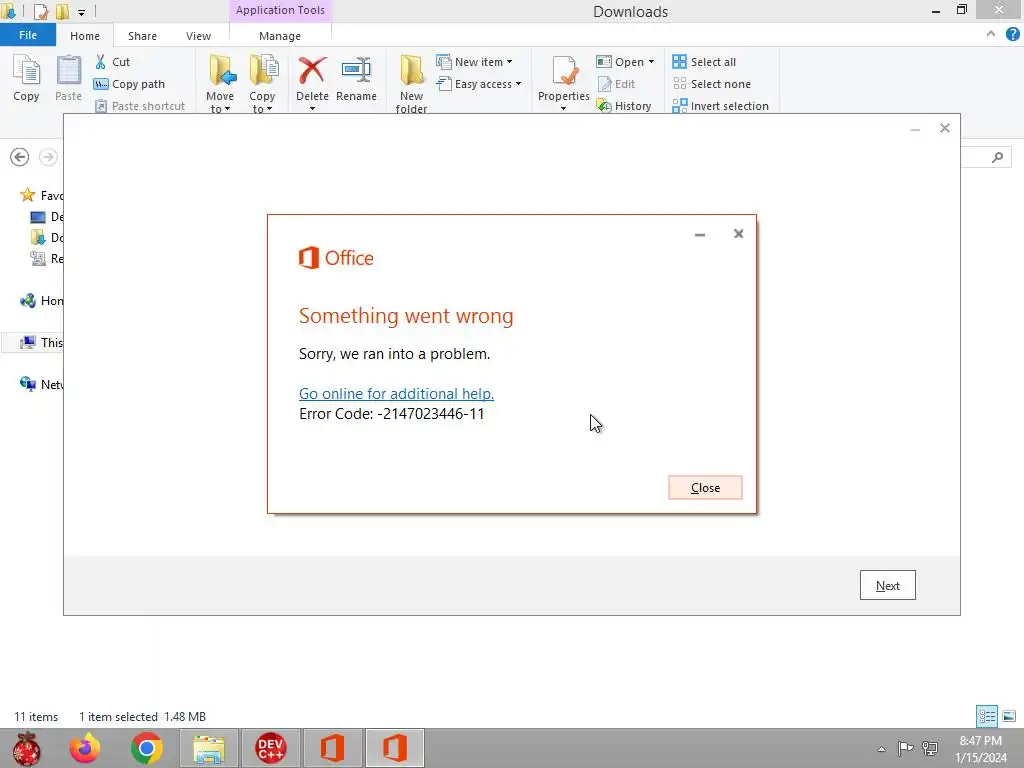The width and height of the screenshot is (1024, 768).
Task: Go back with Explorer back arrow
Action: [20, 157]
